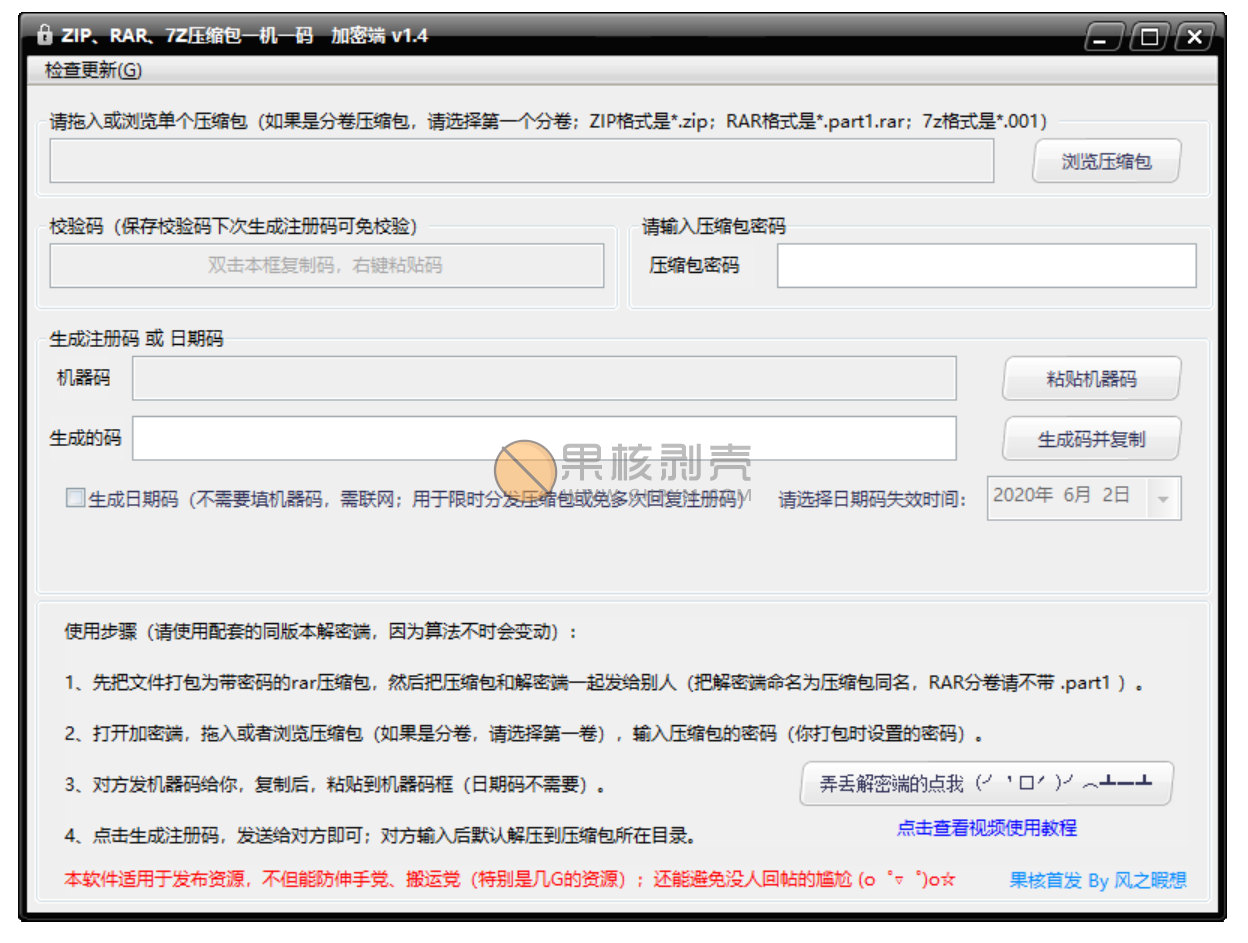
Task: Click the 校验码 verification code box
Action: (x=327, y=266)
